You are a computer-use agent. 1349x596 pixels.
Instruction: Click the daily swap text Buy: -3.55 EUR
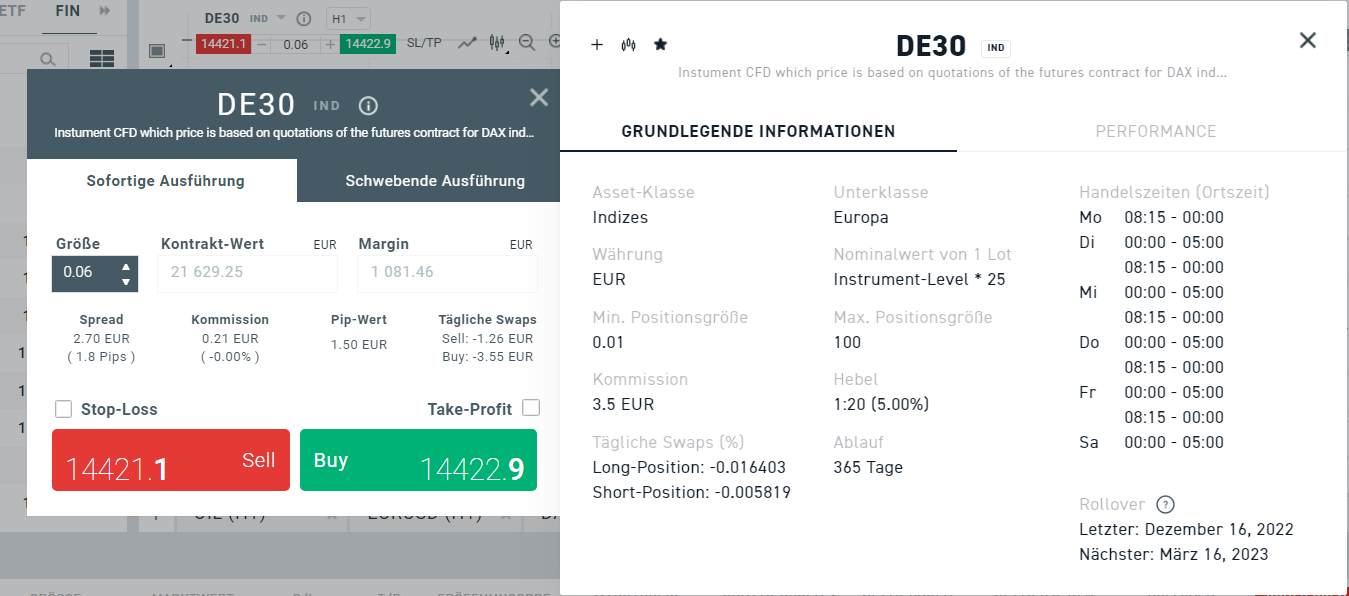pos(487,355)
